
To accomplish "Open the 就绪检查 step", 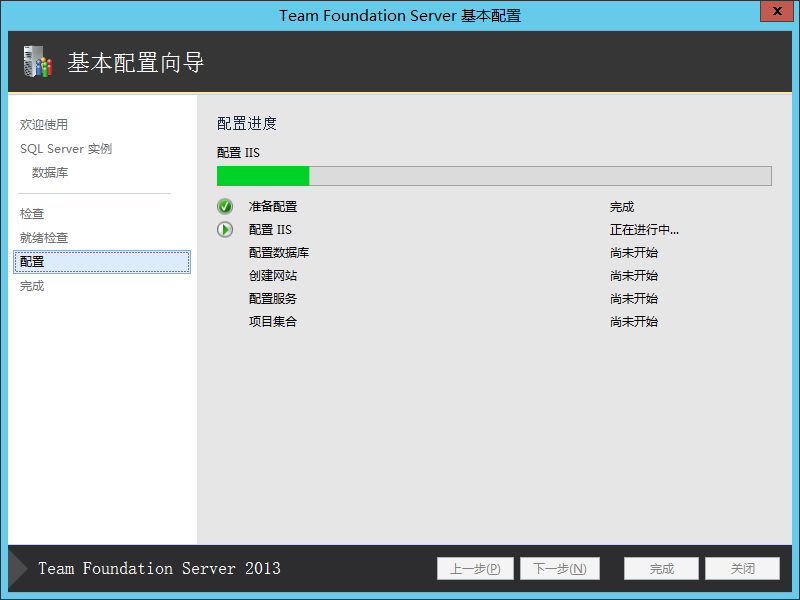I will coord(44,237).
